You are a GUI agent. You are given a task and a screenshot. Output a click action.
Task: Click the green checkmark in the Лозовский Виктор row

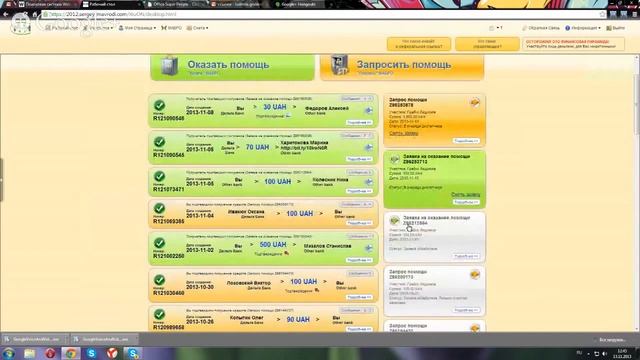tap(160, 280)
